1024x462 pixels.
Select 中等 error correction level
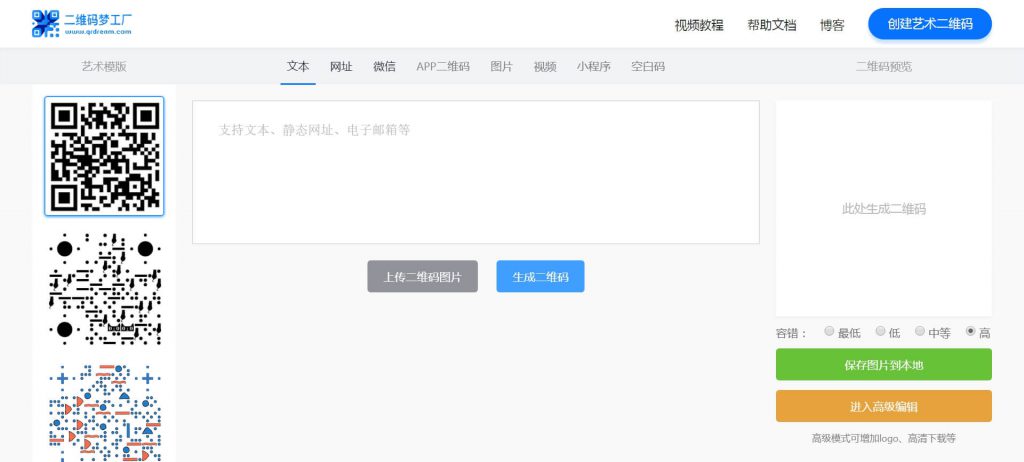point(920,331)
